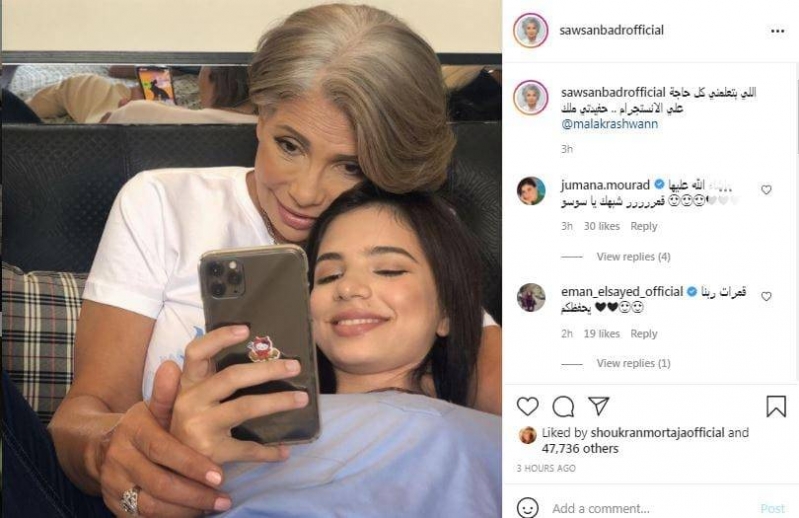Open the comment bubble icon
This screenshot has width=799, height=518.
coord(563,406)
